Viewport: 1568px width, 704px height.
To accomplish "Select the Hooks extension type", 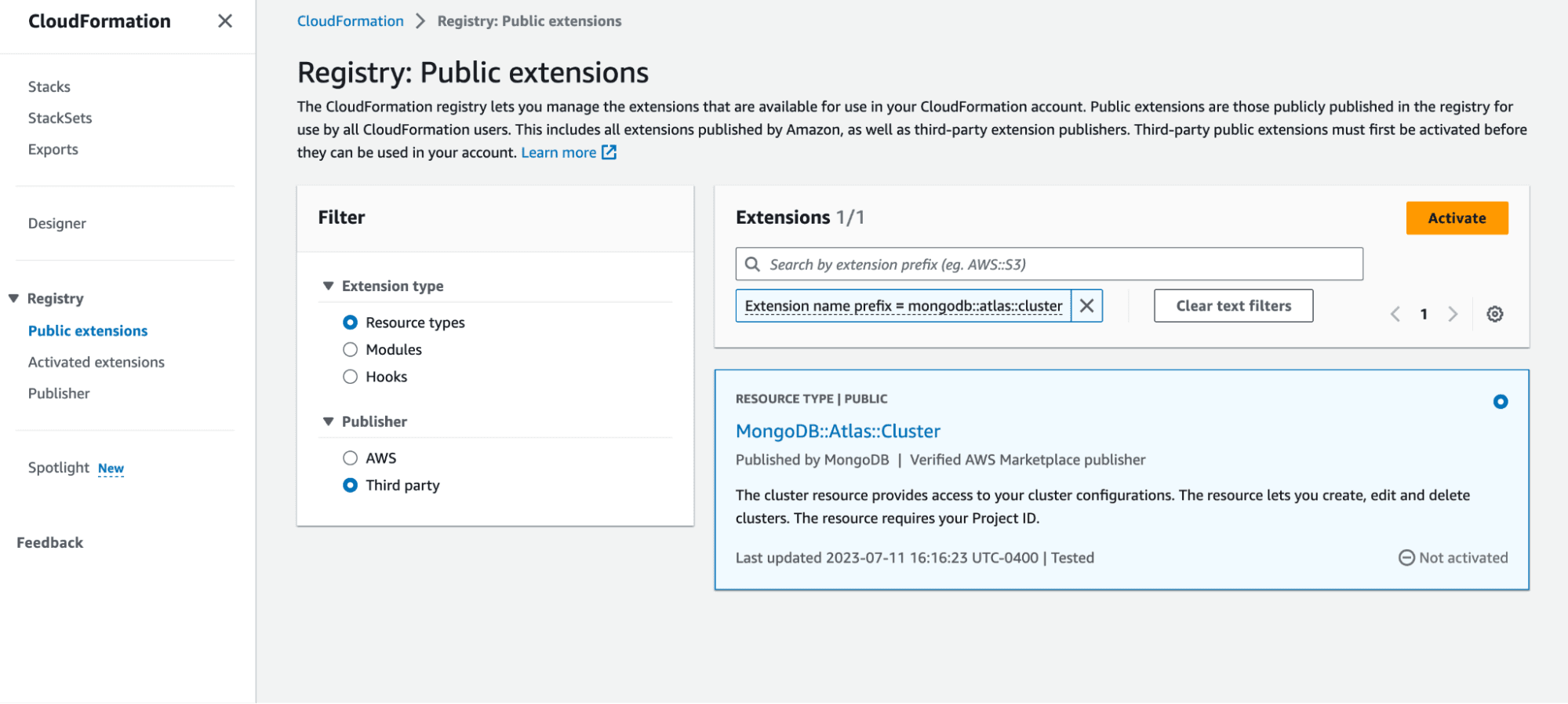I will [x=351, y=377].
